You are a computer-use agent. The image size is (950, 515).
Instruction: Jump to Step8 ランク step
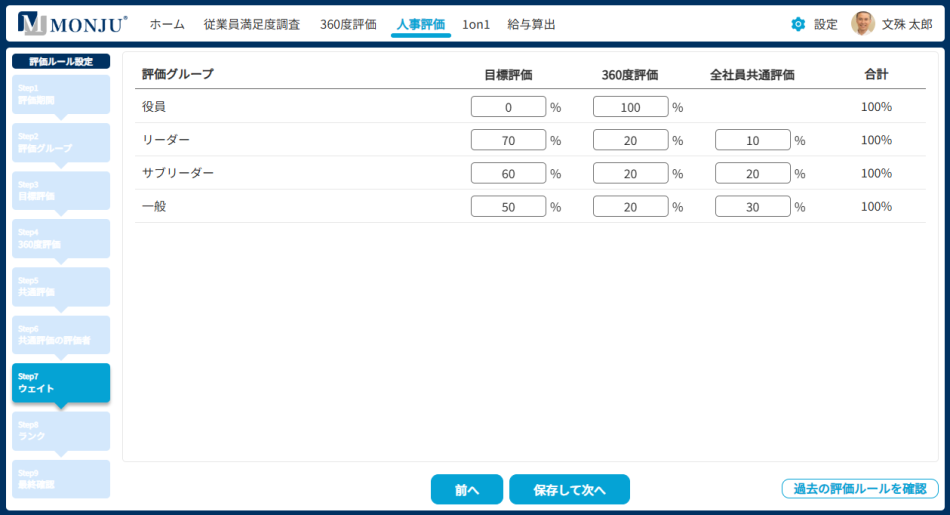pos(61,431)
